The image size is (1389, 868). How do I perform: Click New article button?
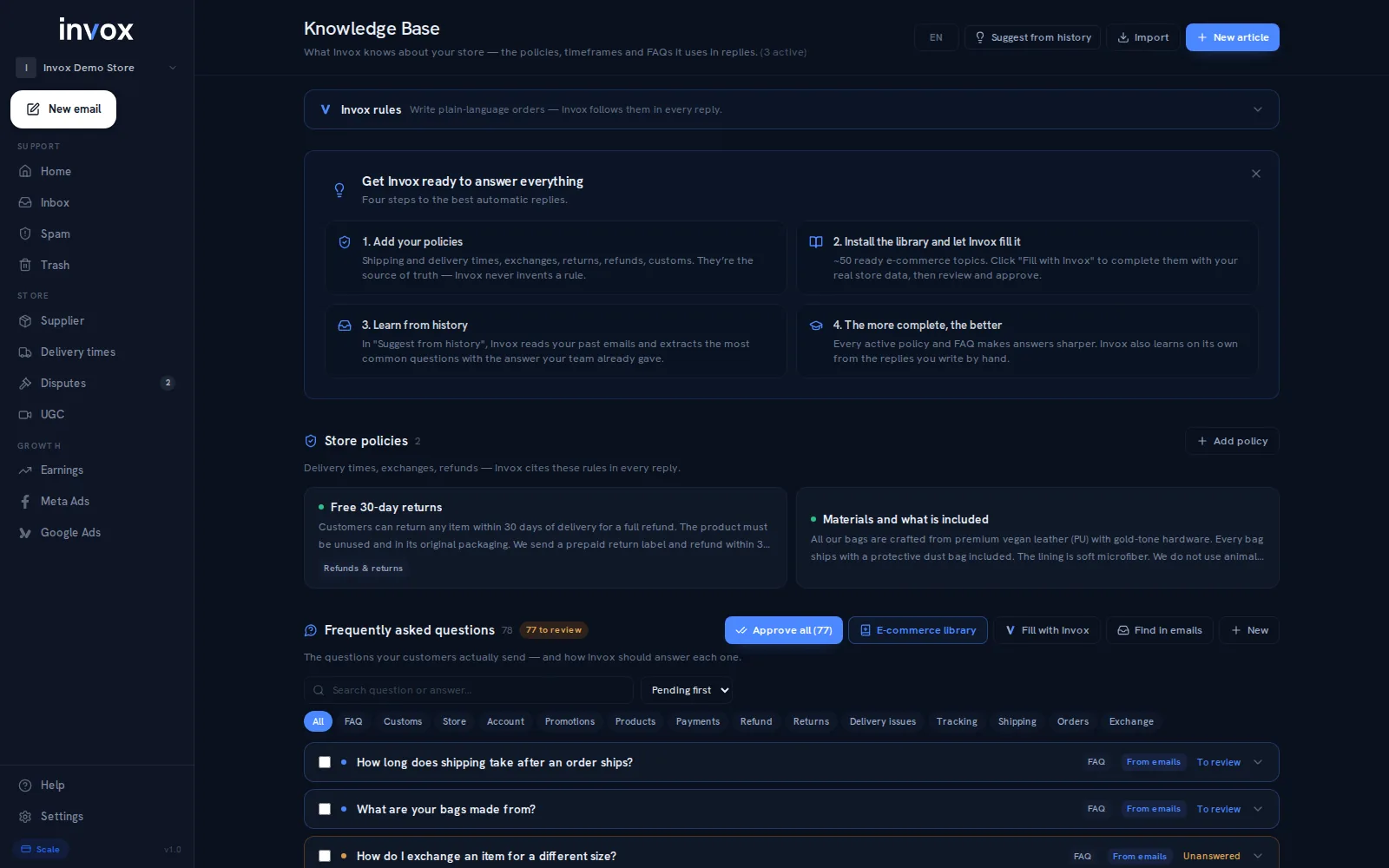1233,37
